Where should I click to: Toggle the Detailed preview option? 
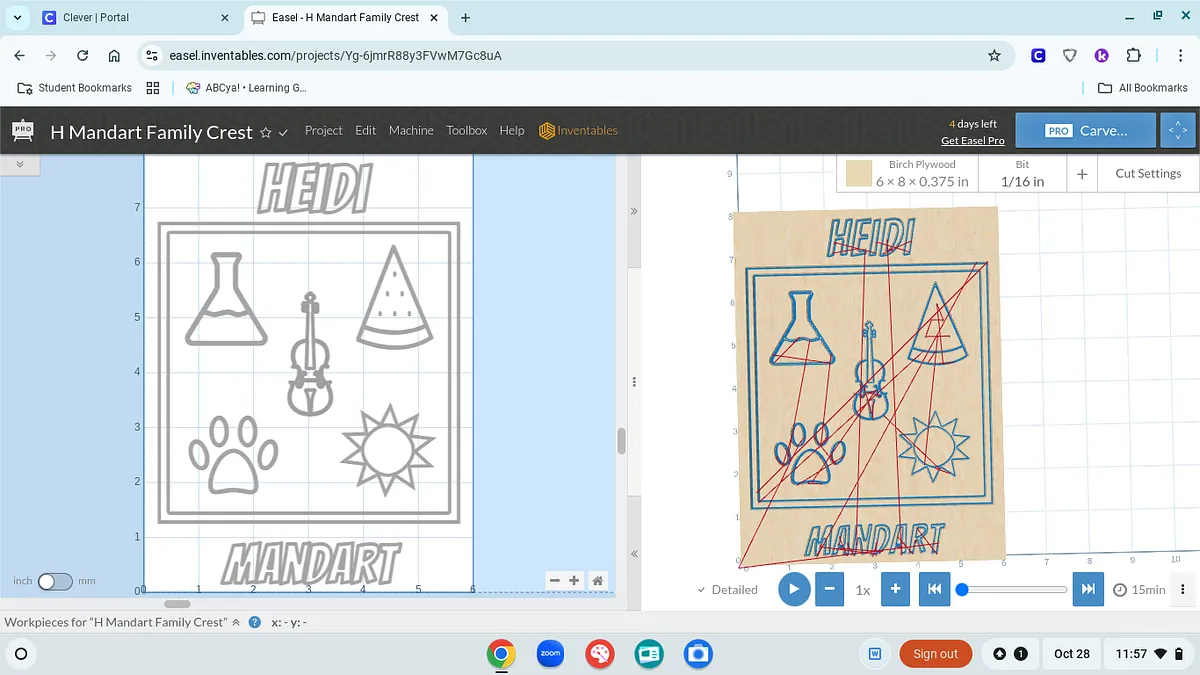point(727,590)
